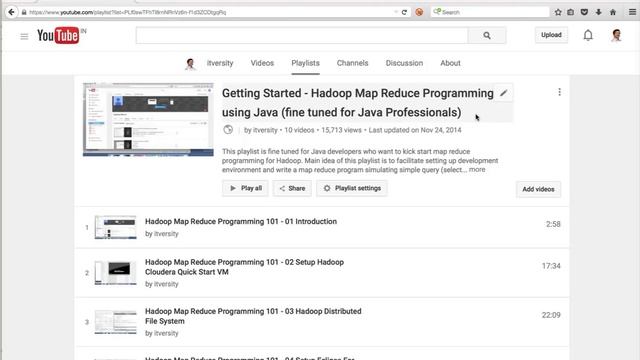Click the YouTube search magnifier button
The width and height of the screenshot is (640, 360).
point(487,36)
